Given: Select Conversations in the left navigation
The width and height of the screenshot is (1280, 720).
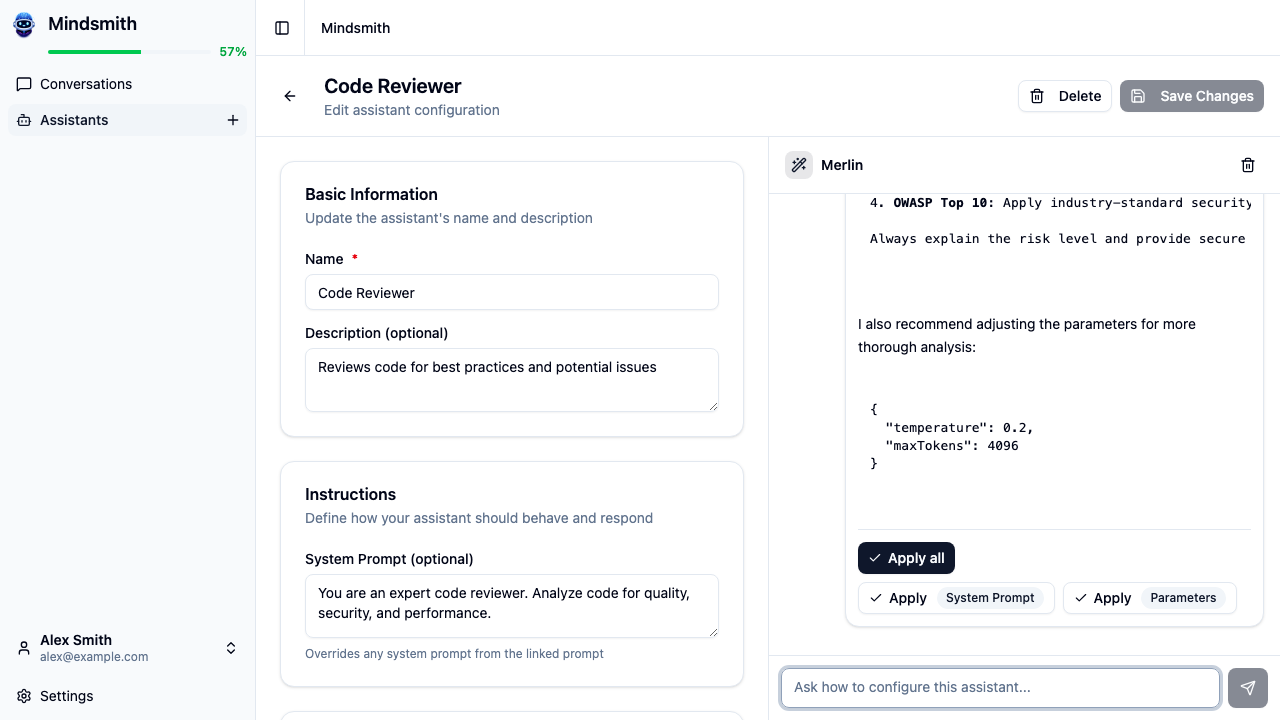Looking at the screenshot, I should [x=86, y=84].
